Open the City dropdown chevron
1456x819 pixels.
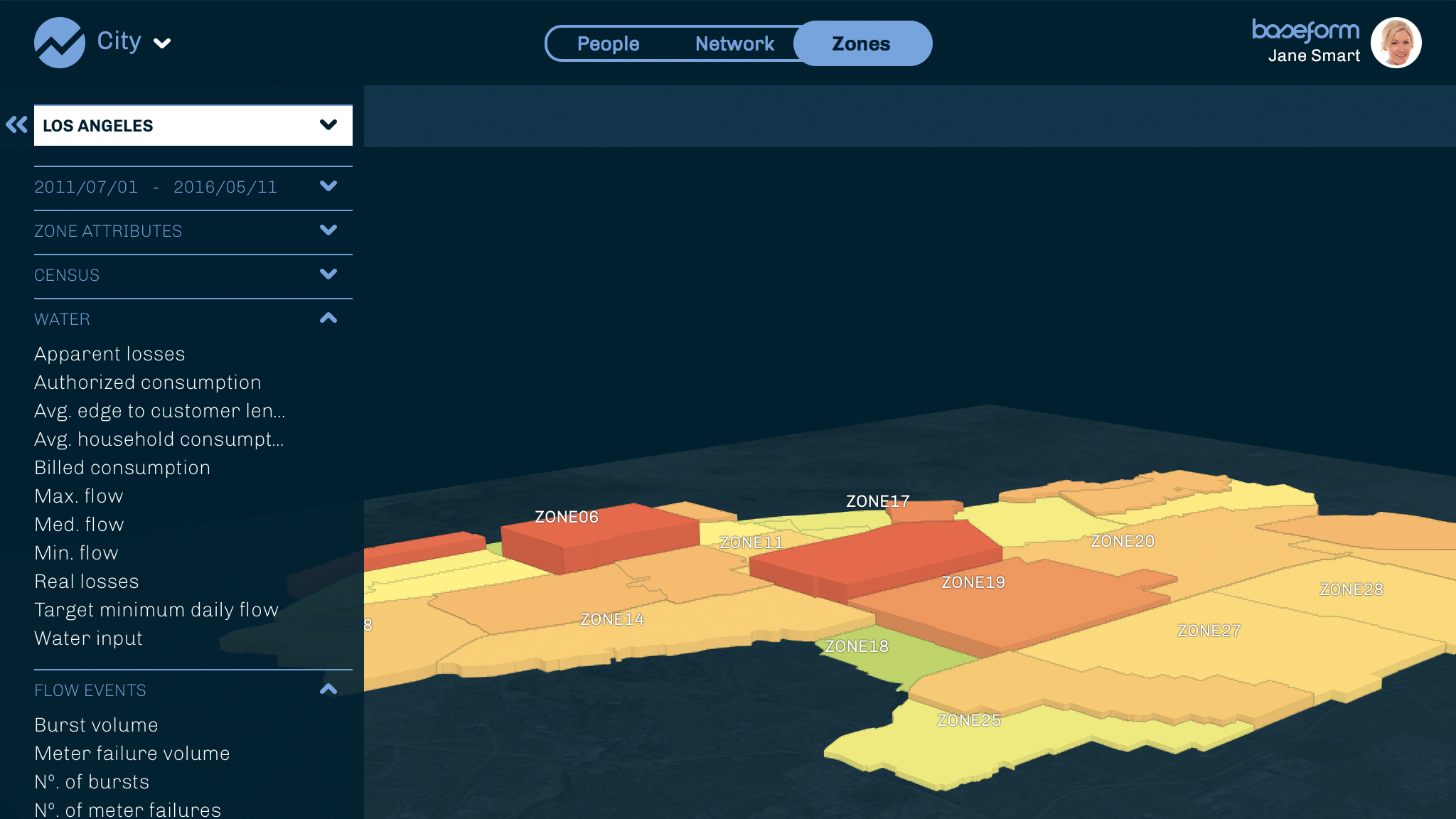click(162, 43)
